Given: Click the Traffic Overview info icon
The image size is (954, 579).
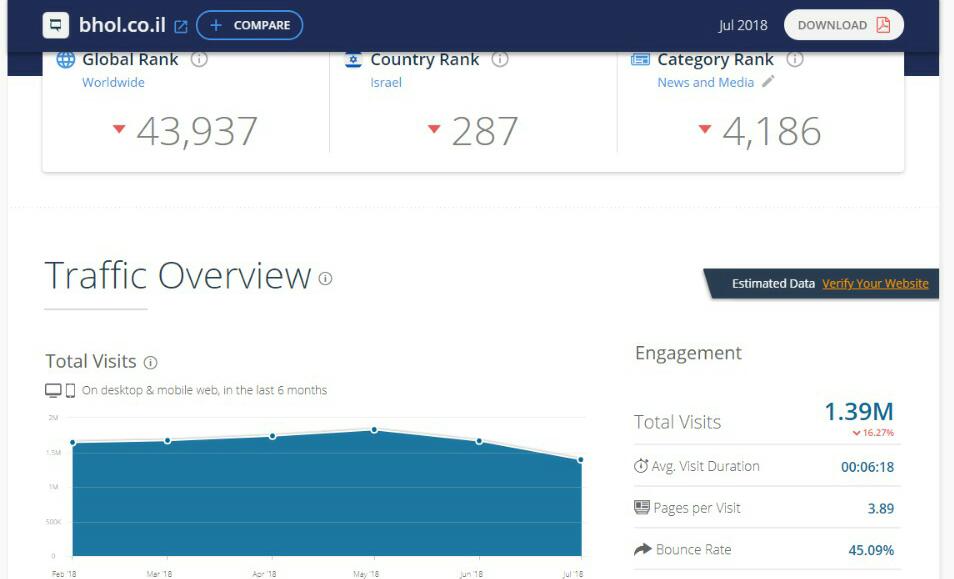Looking at the screenshot, I should point(325,278).
